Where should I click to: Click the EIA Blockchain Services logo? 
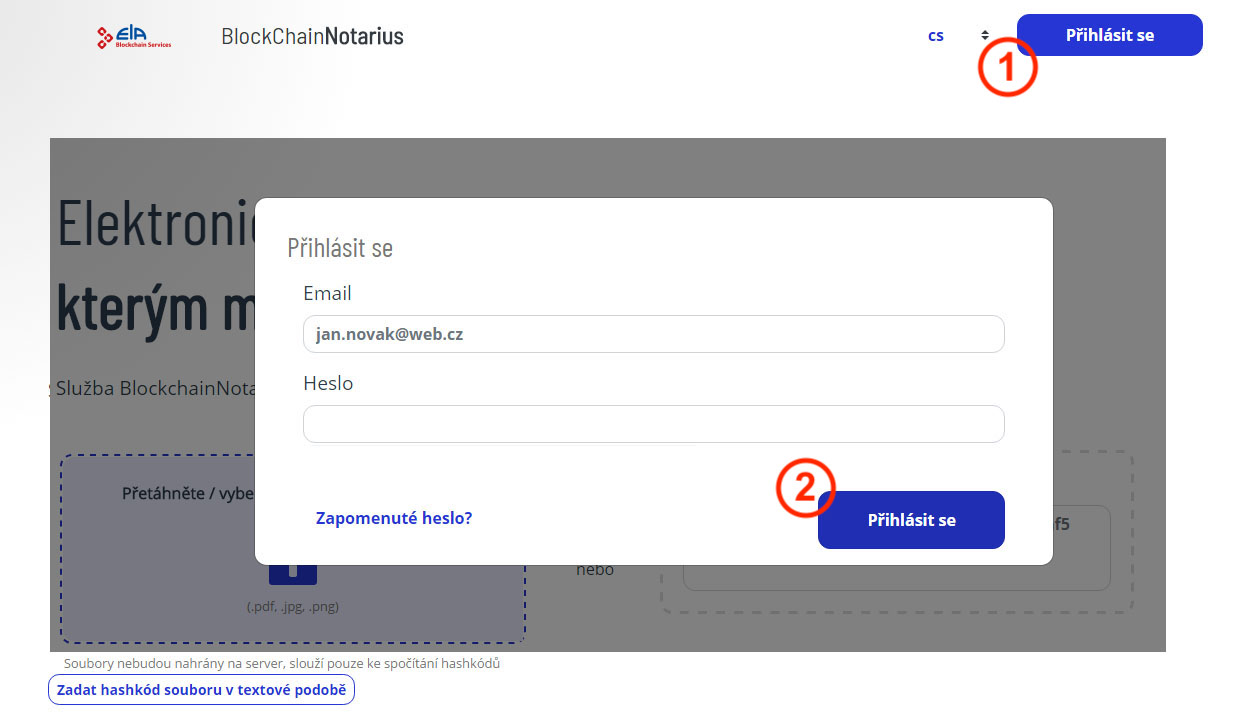tap(133, 37)
